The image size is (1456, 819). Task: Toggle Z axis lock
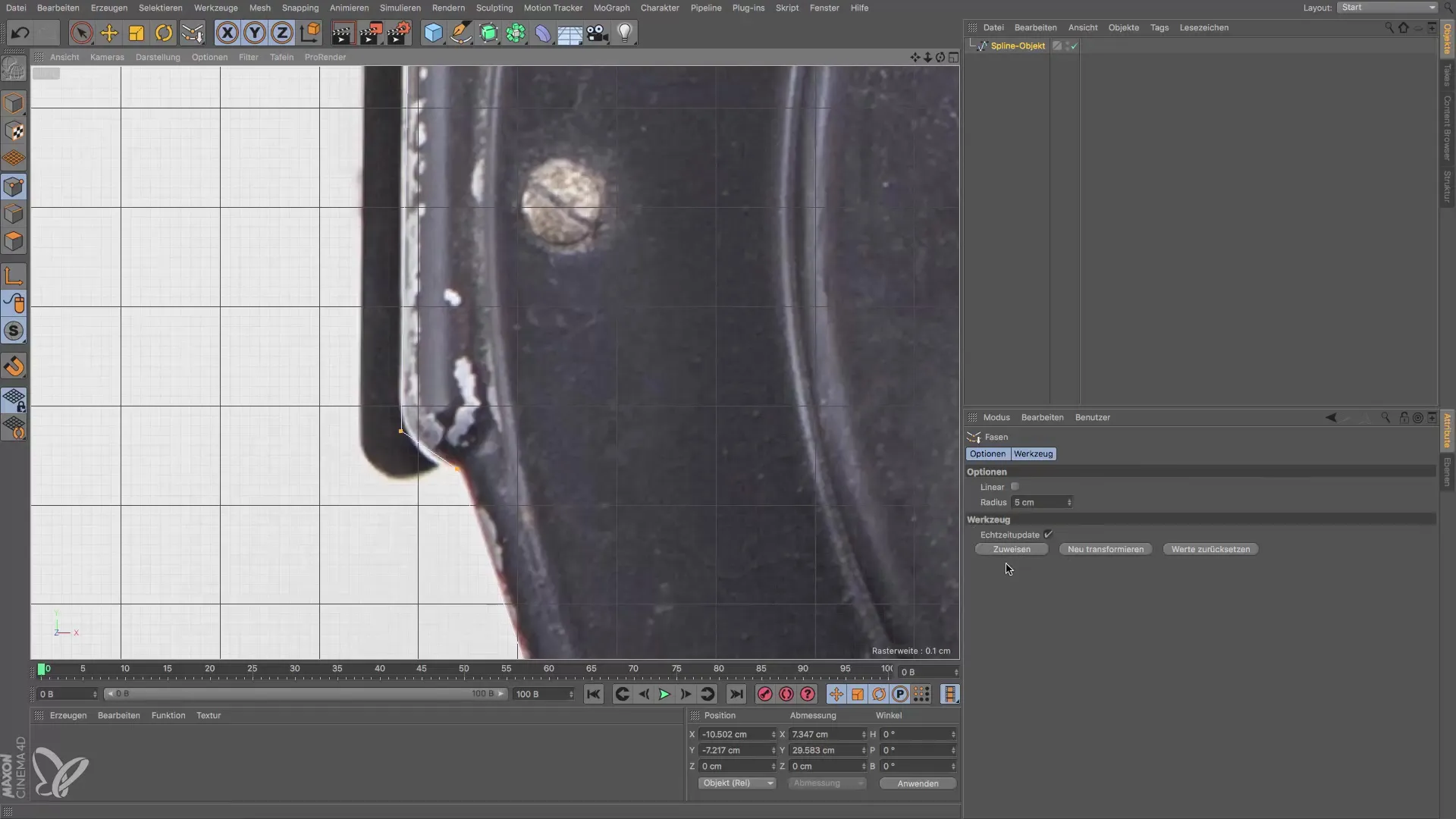pyautogui.click(x=282, y=33)
